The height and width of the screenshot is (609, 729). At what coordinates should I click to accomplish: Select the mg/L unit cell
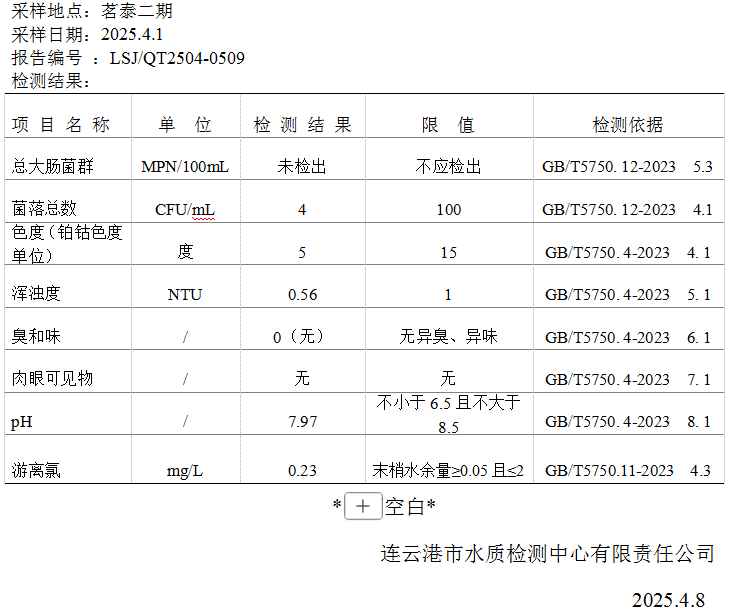pyautogui.click(x=184, y=470)
